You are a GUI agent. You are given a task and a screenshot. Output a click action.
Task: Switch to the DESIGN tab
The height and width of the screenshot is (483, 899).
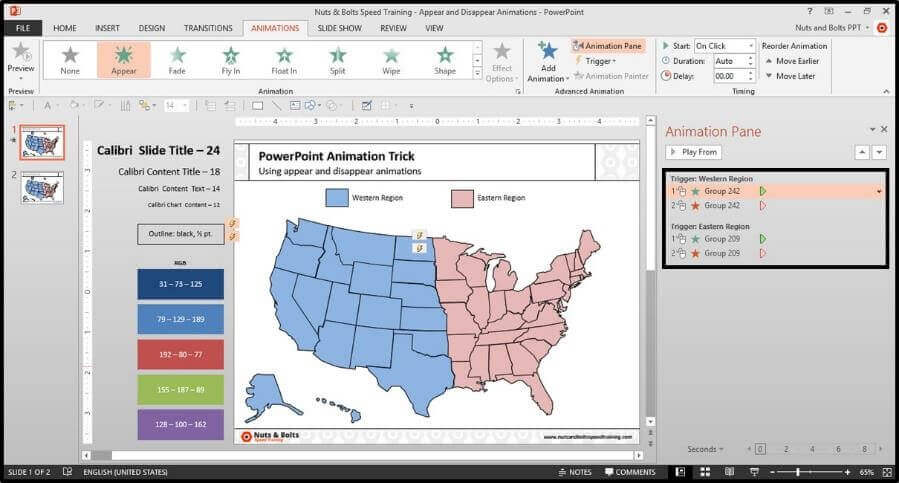point(151,28)
